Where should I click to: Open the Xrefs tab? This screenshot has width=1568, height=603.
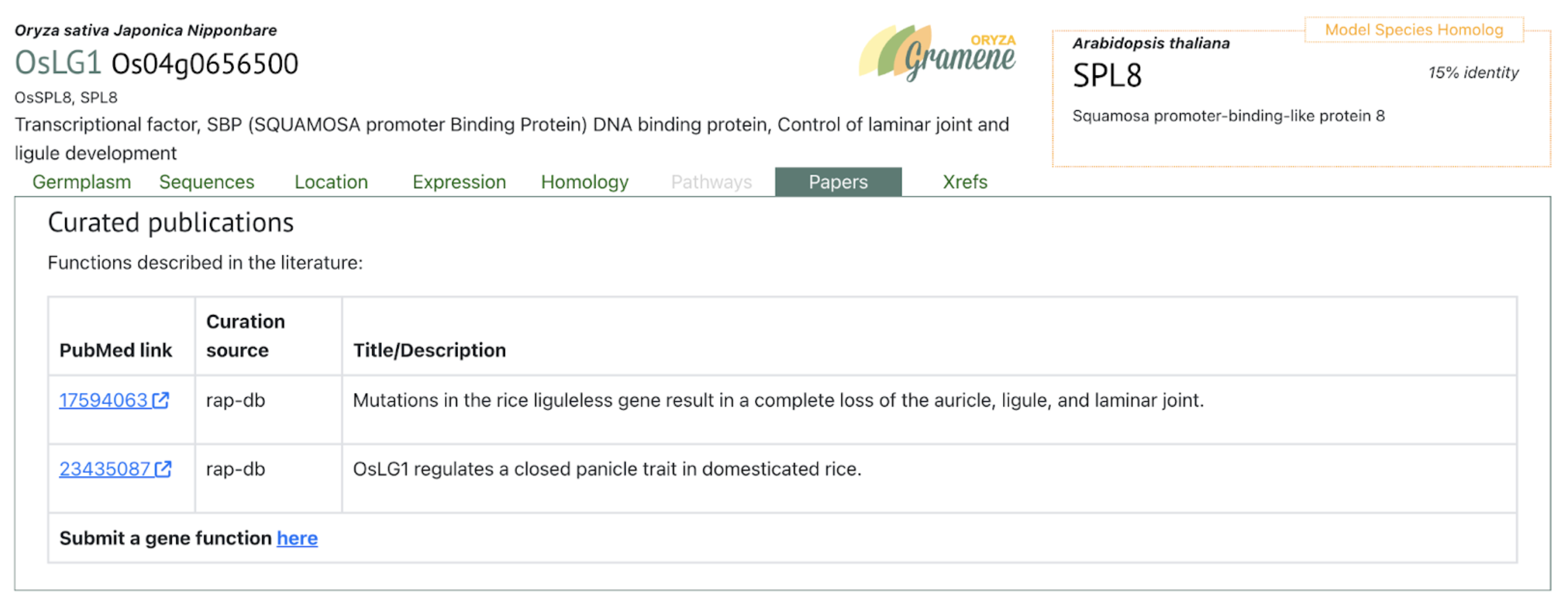964,182
